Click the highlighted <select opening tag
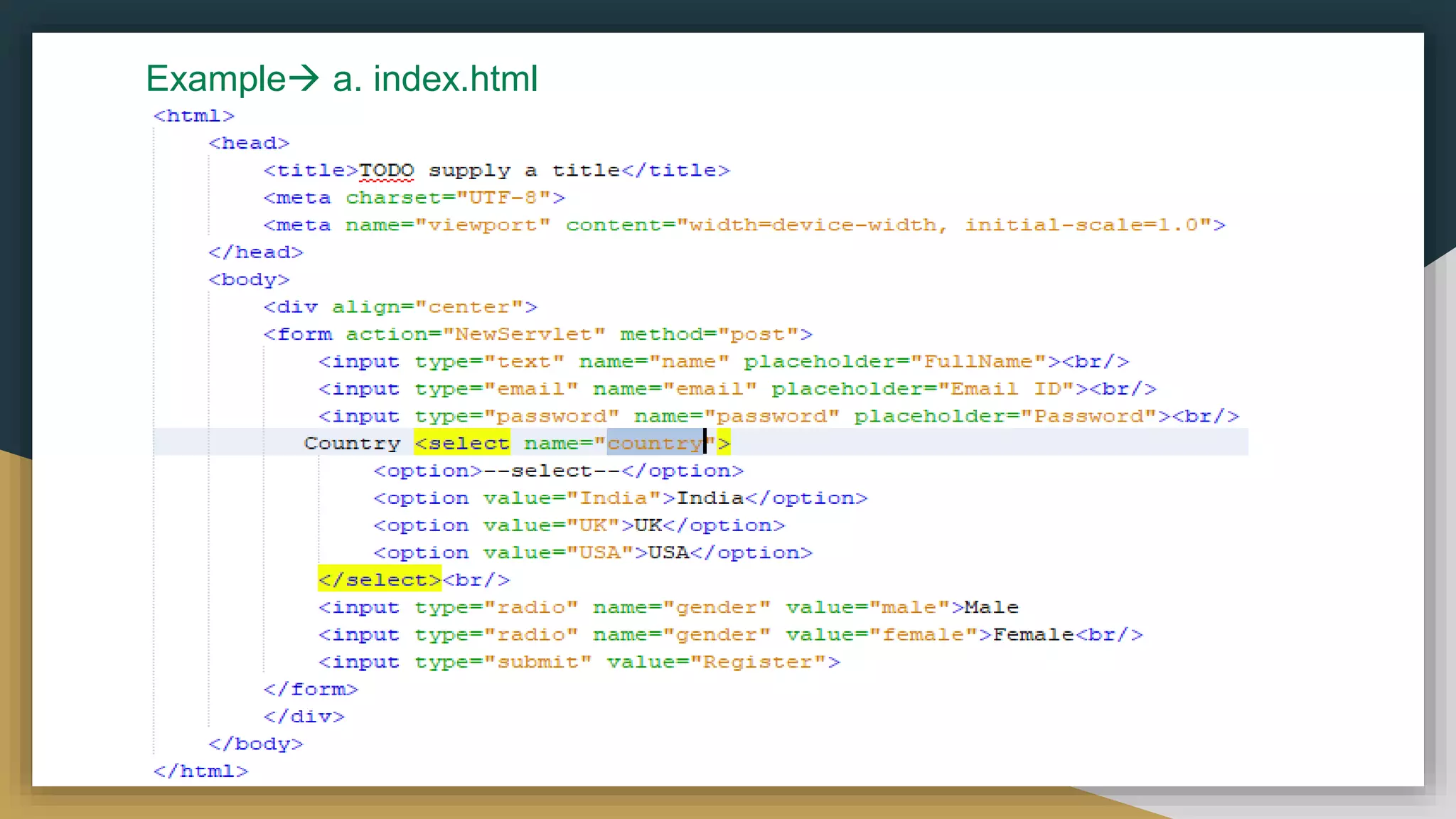Image resolution: width=1456 pixels, height=819 pixels. tap(462, 444)
